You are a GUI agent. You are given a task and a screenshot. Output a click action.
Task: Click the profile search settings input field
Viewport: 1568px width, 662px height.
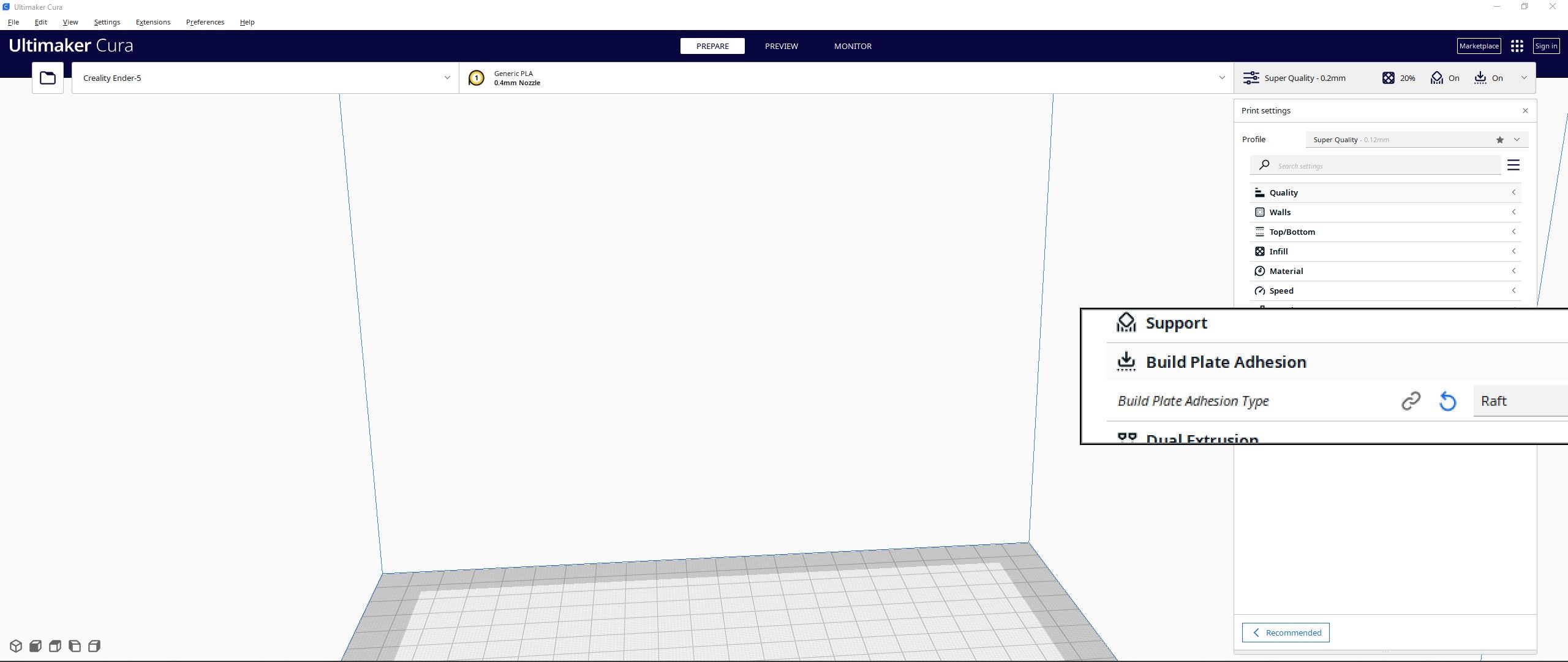1384,165
